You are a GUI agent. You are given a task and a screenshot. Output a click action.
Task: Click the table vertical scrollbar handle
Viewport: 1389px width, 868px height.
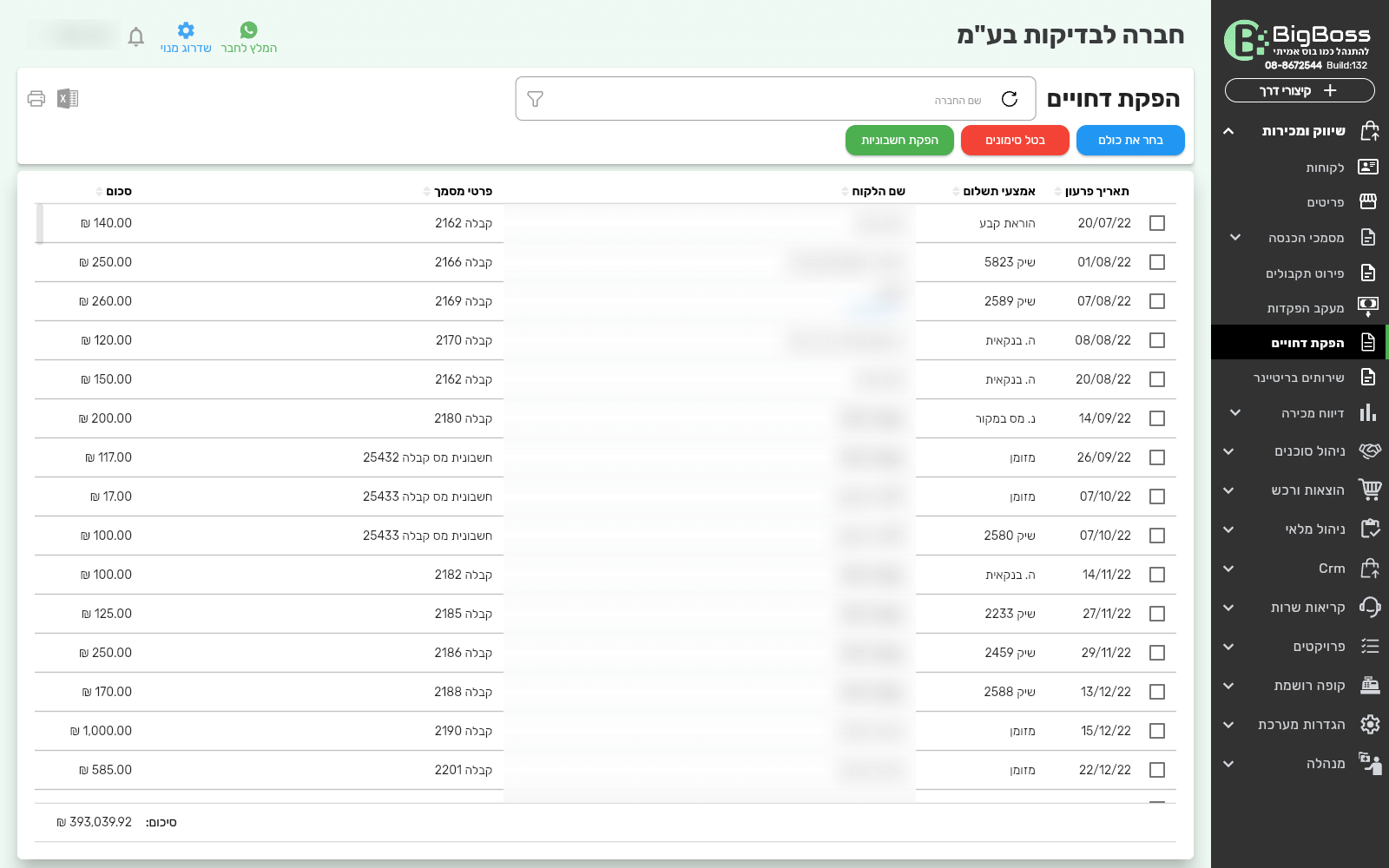[x=39, y=224]
